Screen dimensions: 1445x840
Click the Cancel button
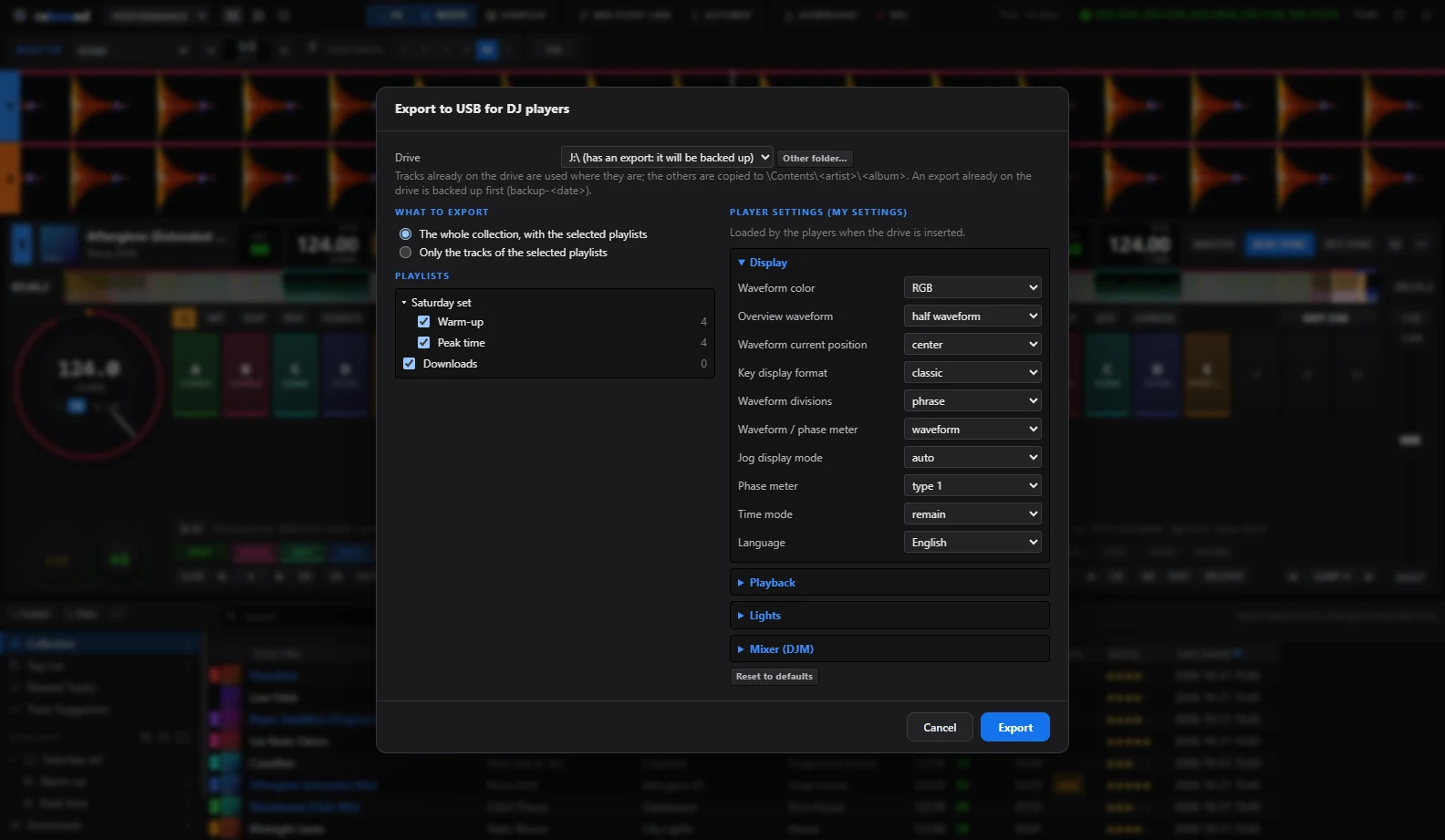(940, 728)
